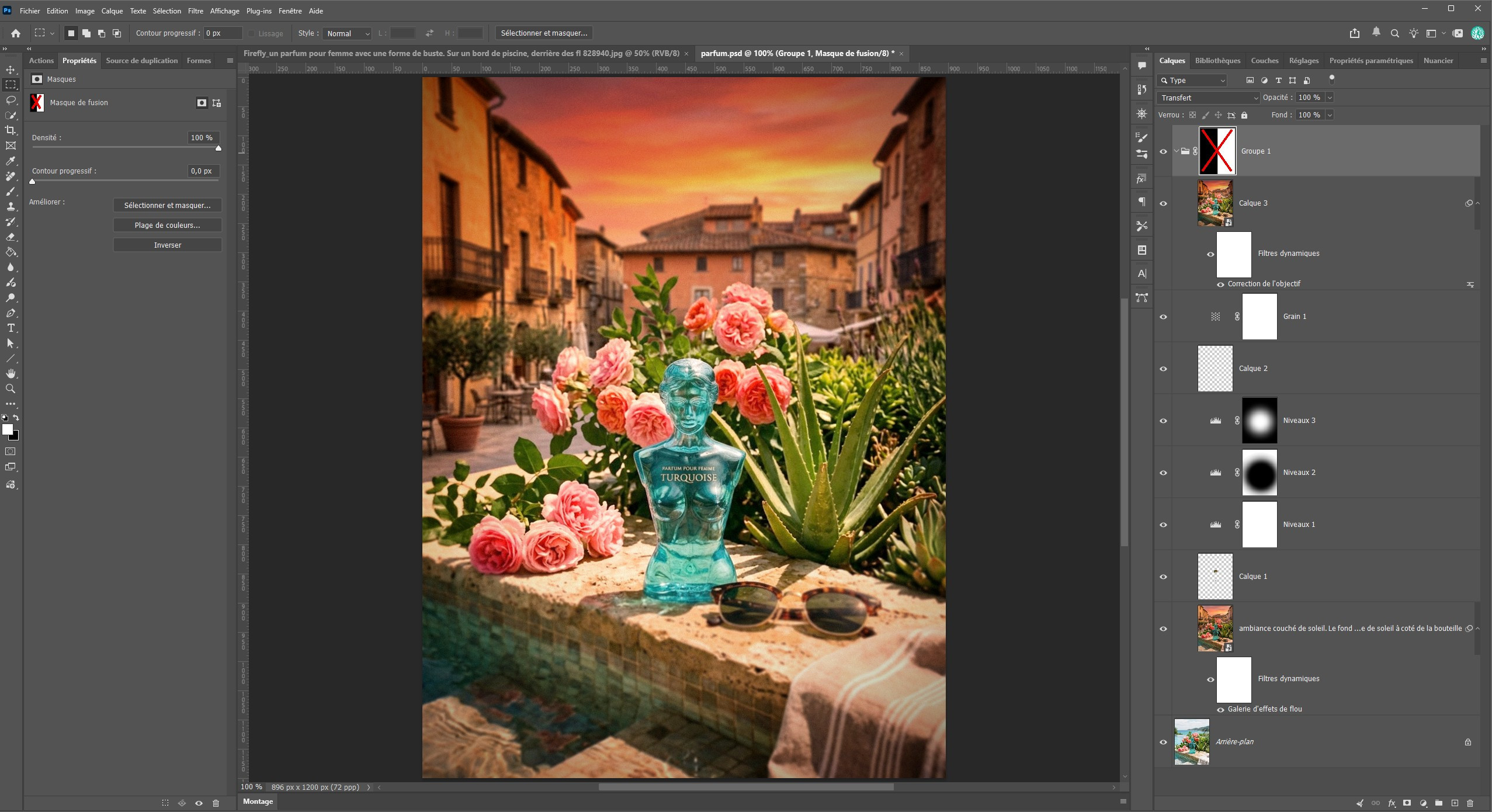Collapse the Groupe 1 folder chevron
The width and height of the screenshot is (1492, 812).
pos(1176,151)
